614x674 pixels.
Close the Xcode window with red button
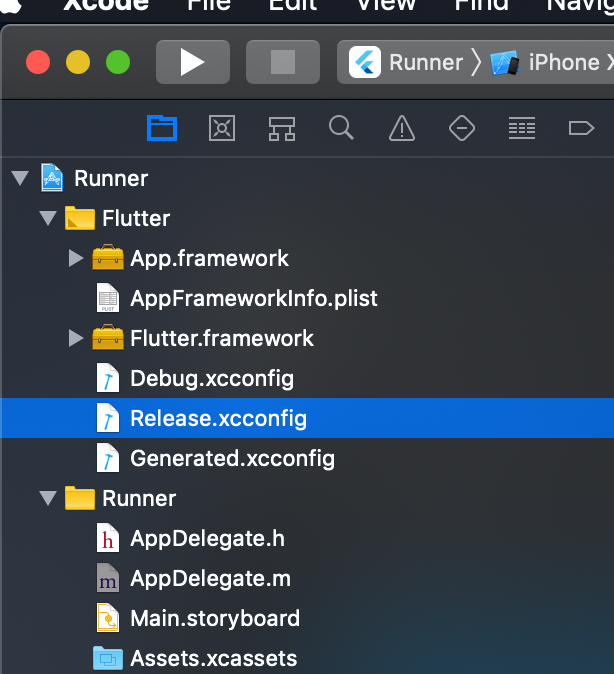pyautogui.click(x=38, y=62)
